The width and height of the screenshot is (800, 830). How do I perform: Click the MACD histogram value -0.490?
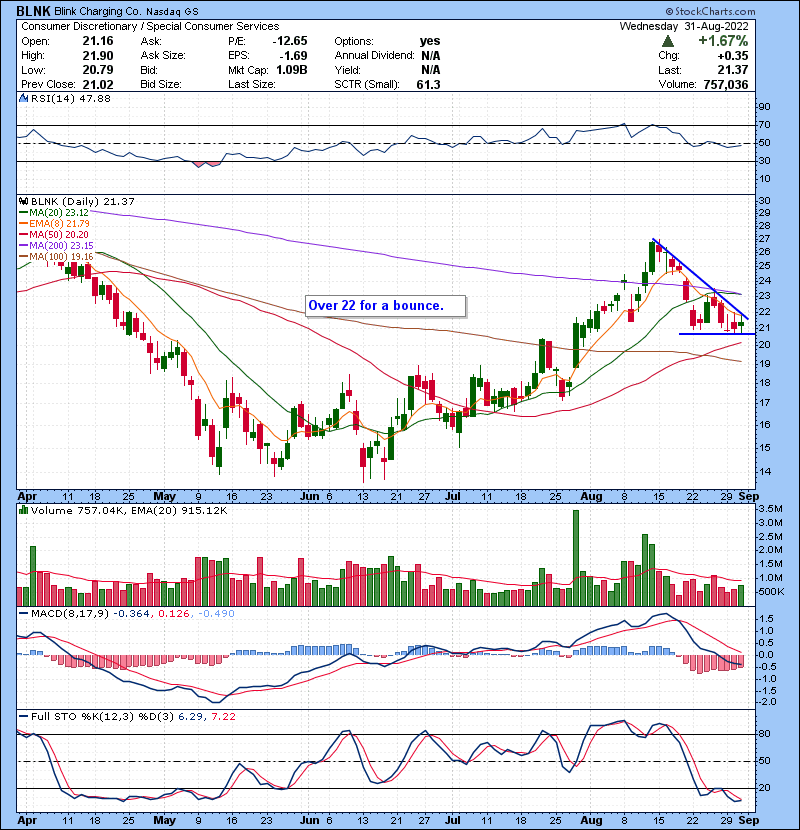pos(216,614)
